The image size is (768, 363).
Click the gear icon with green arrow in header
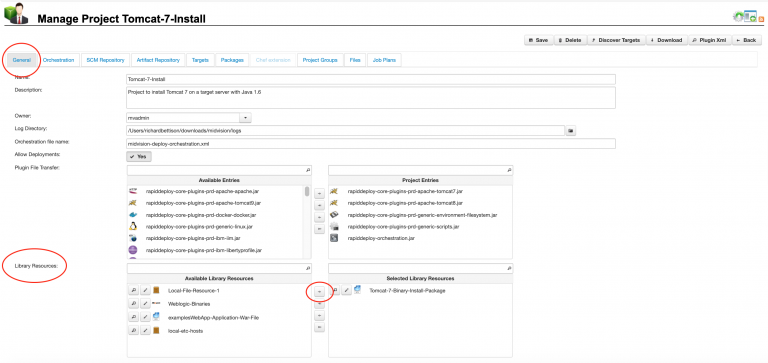[738, 17]
